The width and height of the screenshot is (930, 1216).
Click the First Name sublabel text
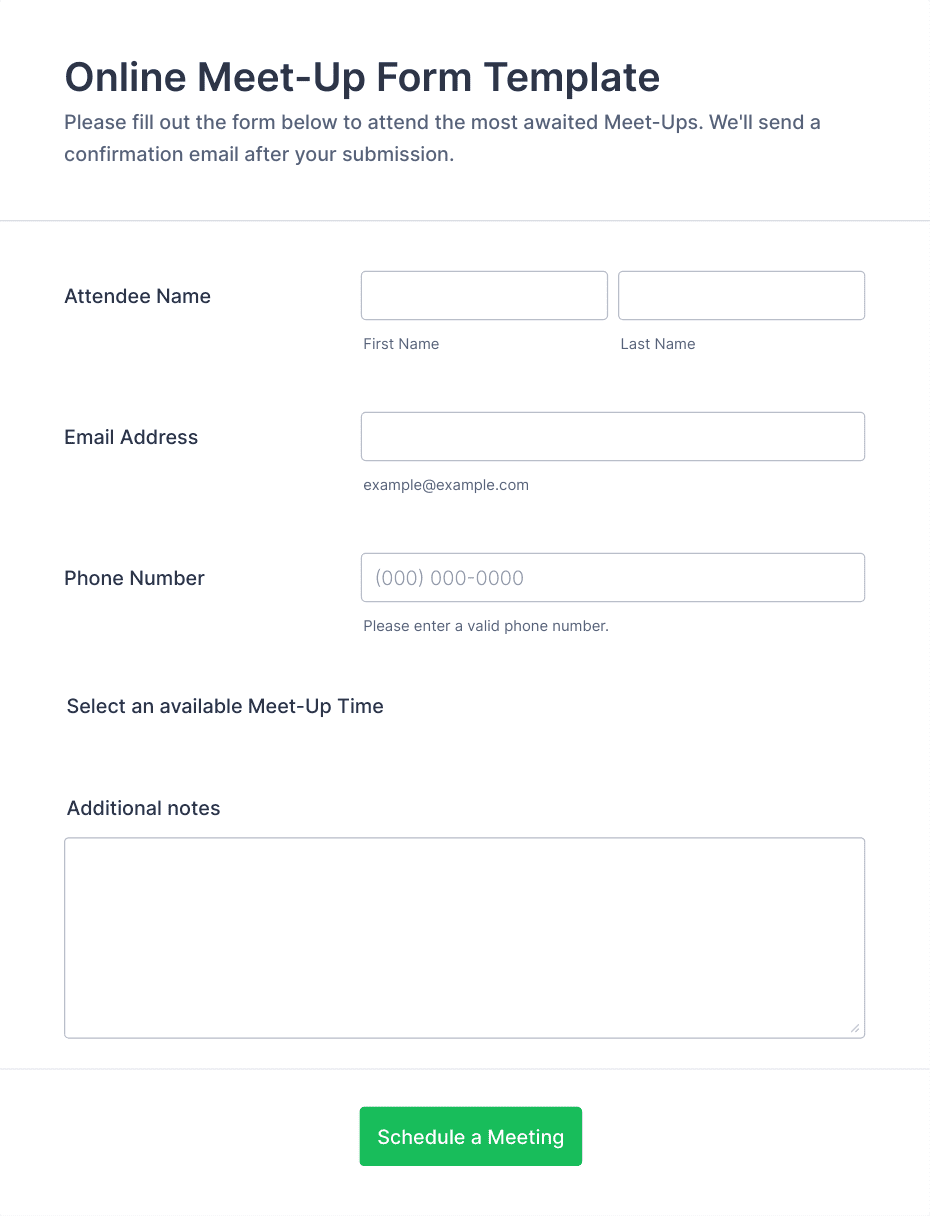[401, 344]
